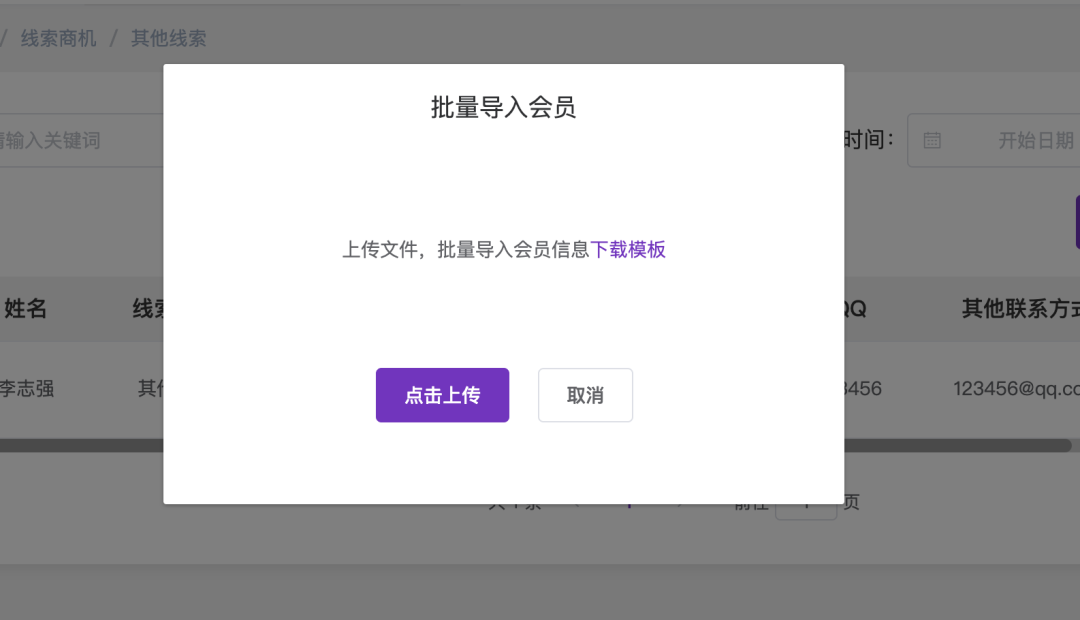Screen dimensions: 1080x620
Task: Click the 姓名 column header
Action: (x=26, y=309)
